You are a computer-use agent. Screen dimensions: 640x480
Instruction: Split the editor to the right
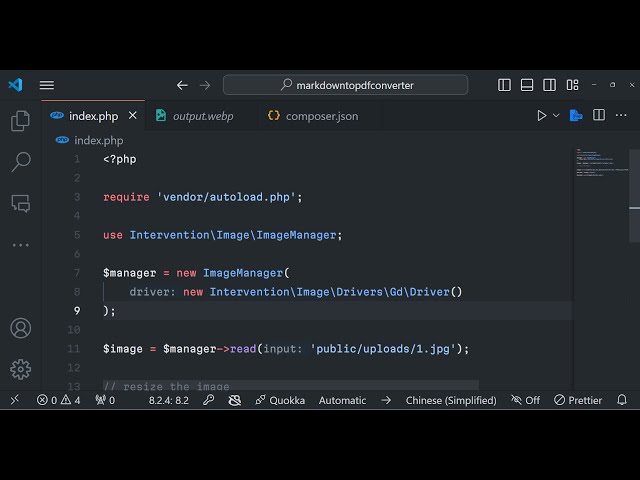(x=599, y=116)
